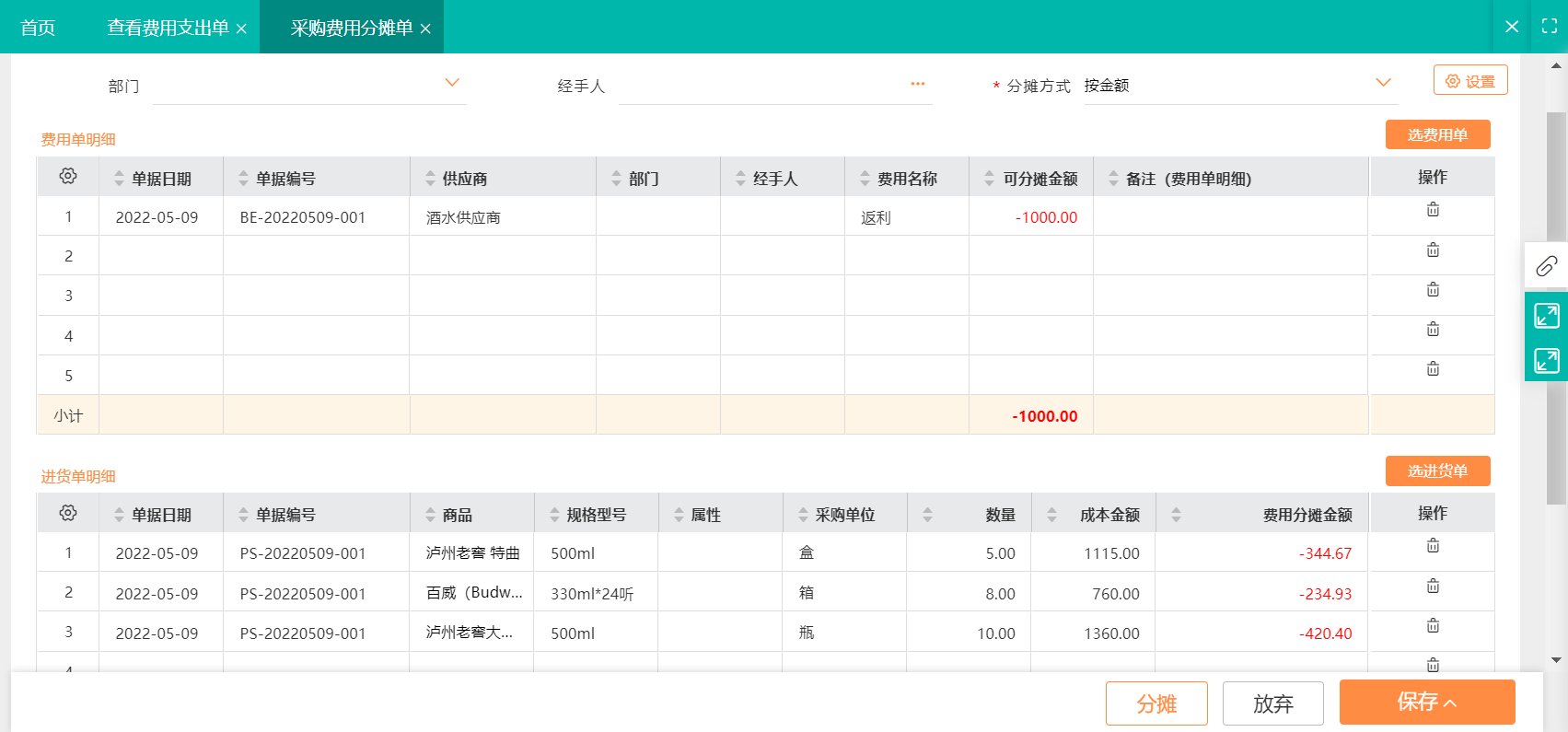Open column settings gear in 费用单明细 table

[x=68, y=177]
